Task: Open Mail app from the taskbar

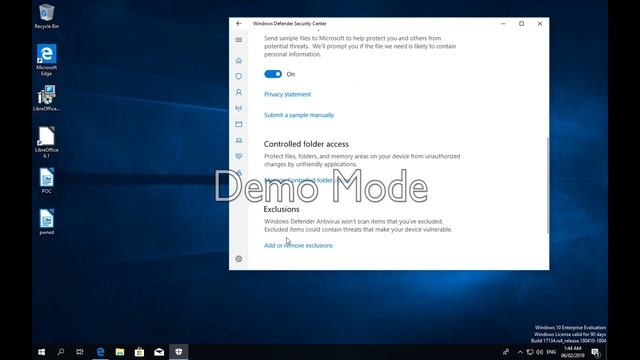Action: pyautogui.click(x=159, y=352)
